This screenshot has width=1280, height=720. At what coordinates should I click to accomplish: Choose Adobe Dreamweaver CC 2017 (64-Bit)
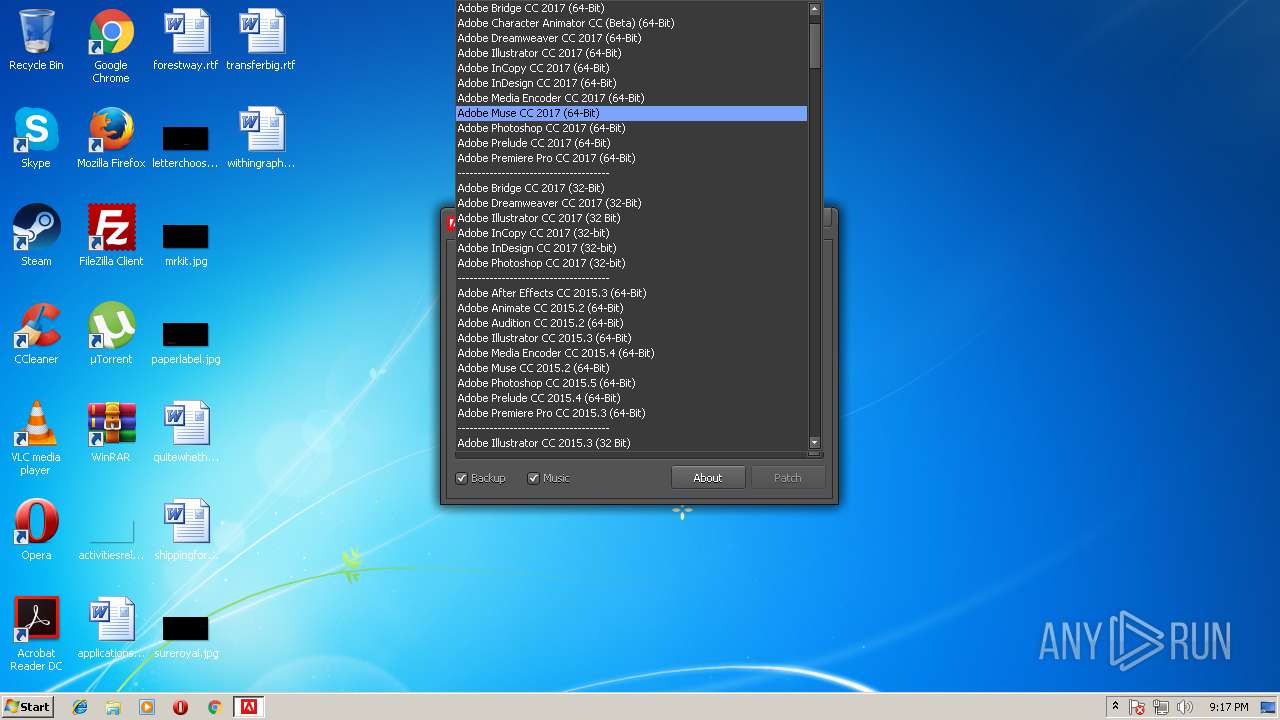(x=631, y=38)
